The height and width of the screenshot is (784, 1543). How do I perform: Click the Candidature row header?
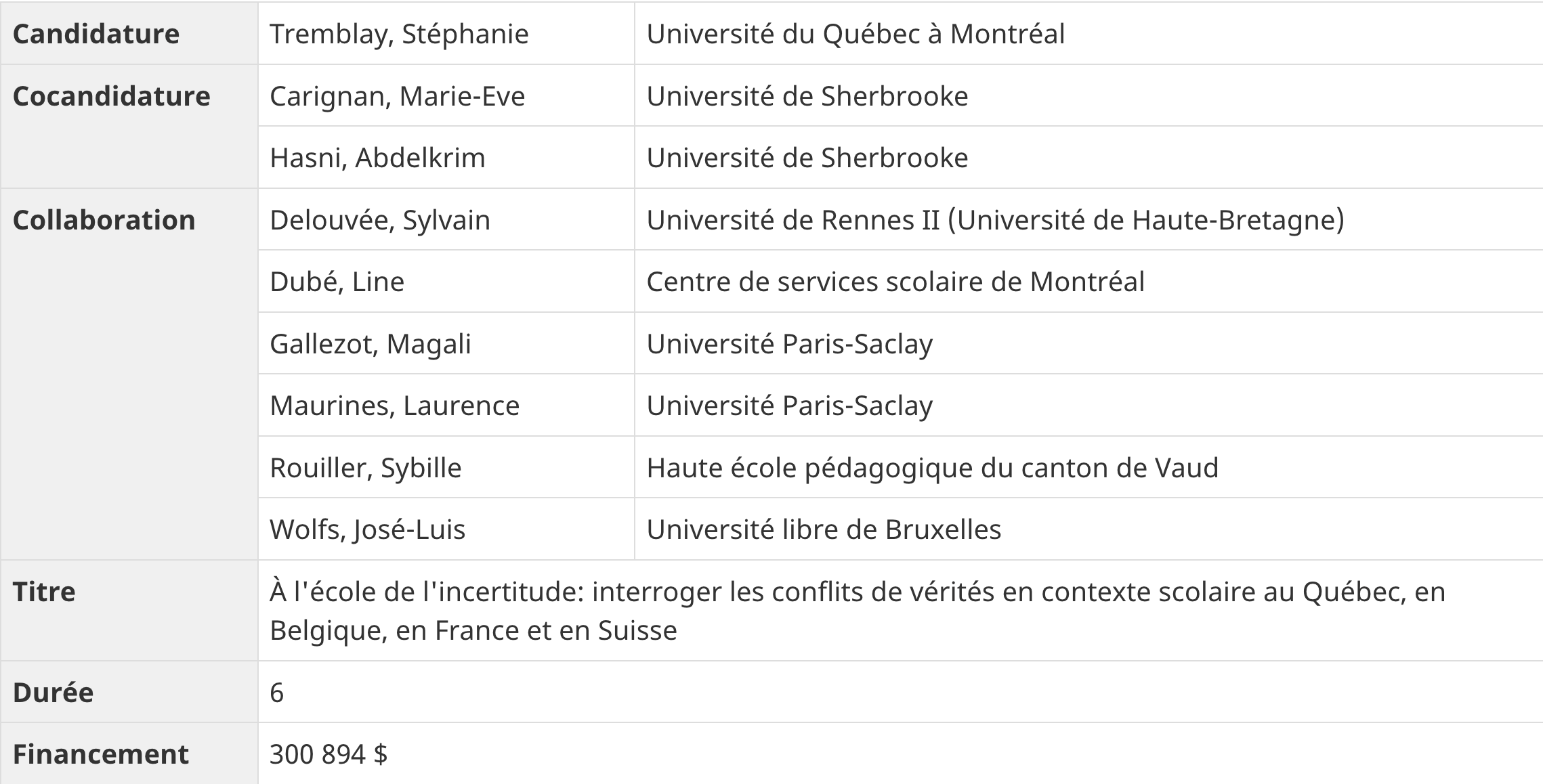coord(96,34)
